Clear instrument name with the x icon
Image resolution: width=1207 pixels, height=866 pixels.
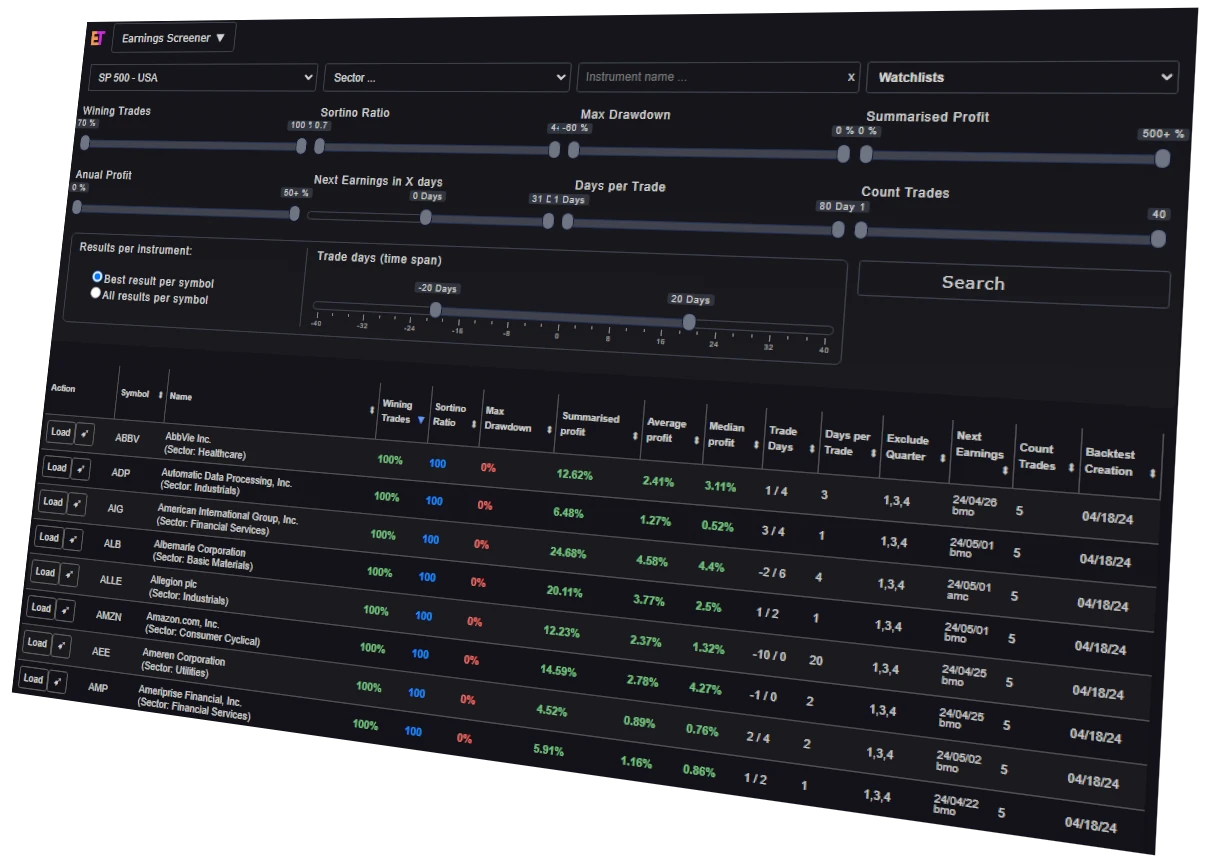(851, 77)
